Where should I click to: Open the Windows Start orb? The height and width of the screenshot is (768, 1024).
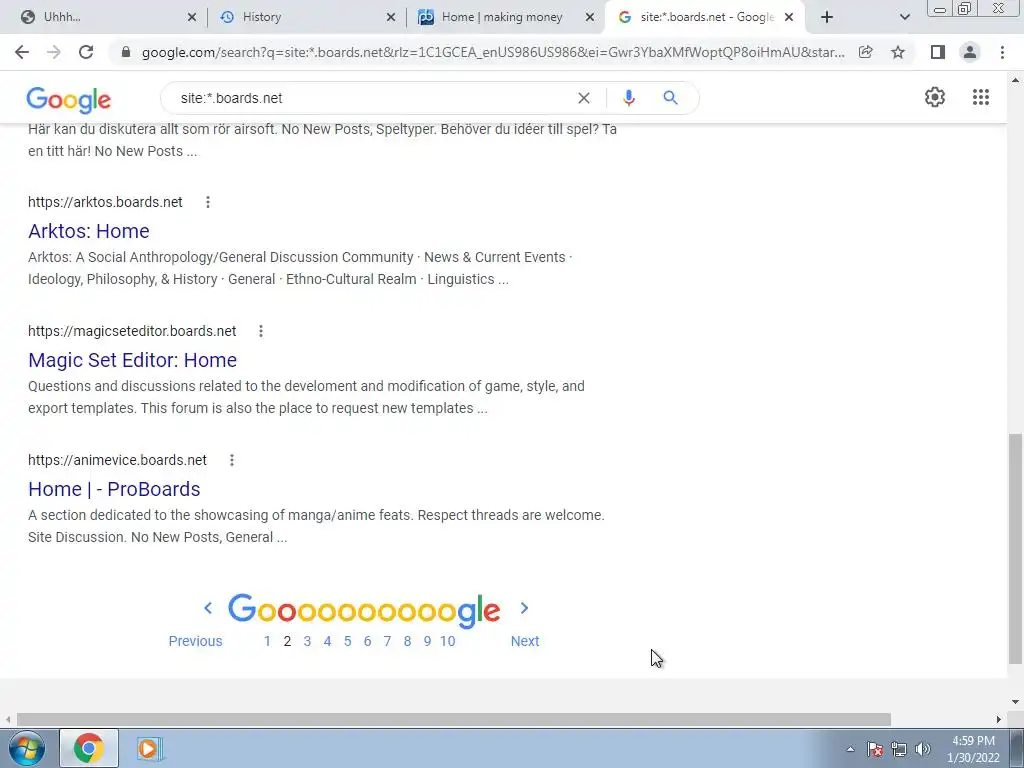27,748
